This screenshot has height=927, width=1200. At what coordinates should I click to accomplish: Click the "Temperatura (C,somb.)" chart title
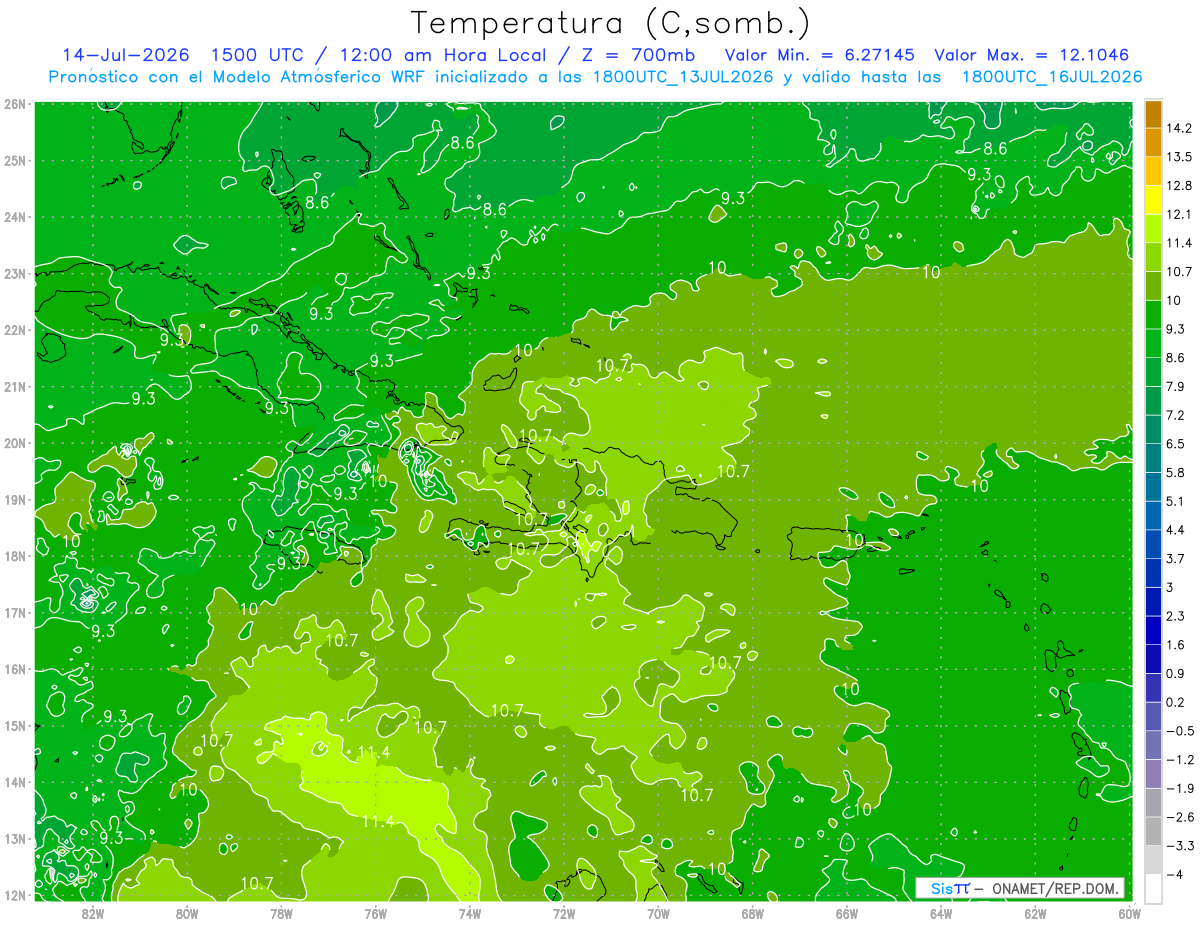click(611, 23)
